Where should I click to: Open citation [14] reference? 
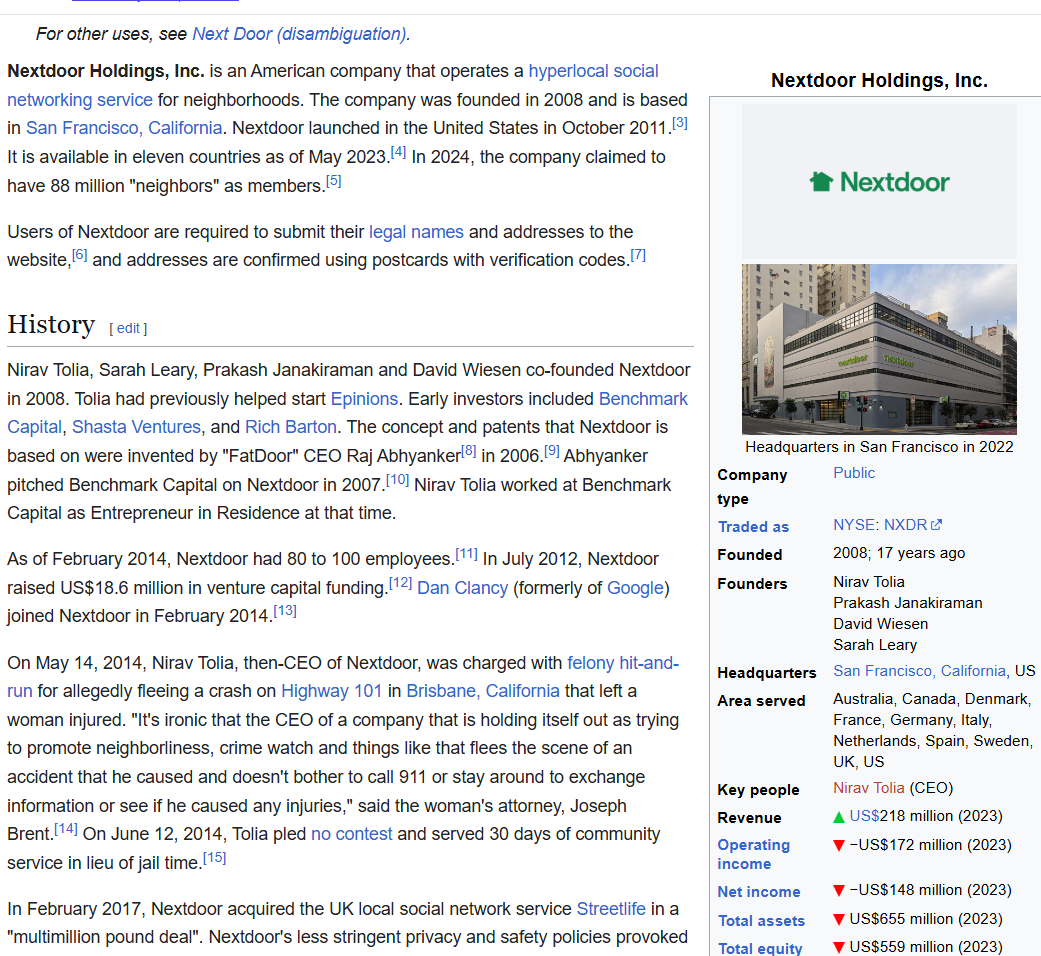click(66, 829)
